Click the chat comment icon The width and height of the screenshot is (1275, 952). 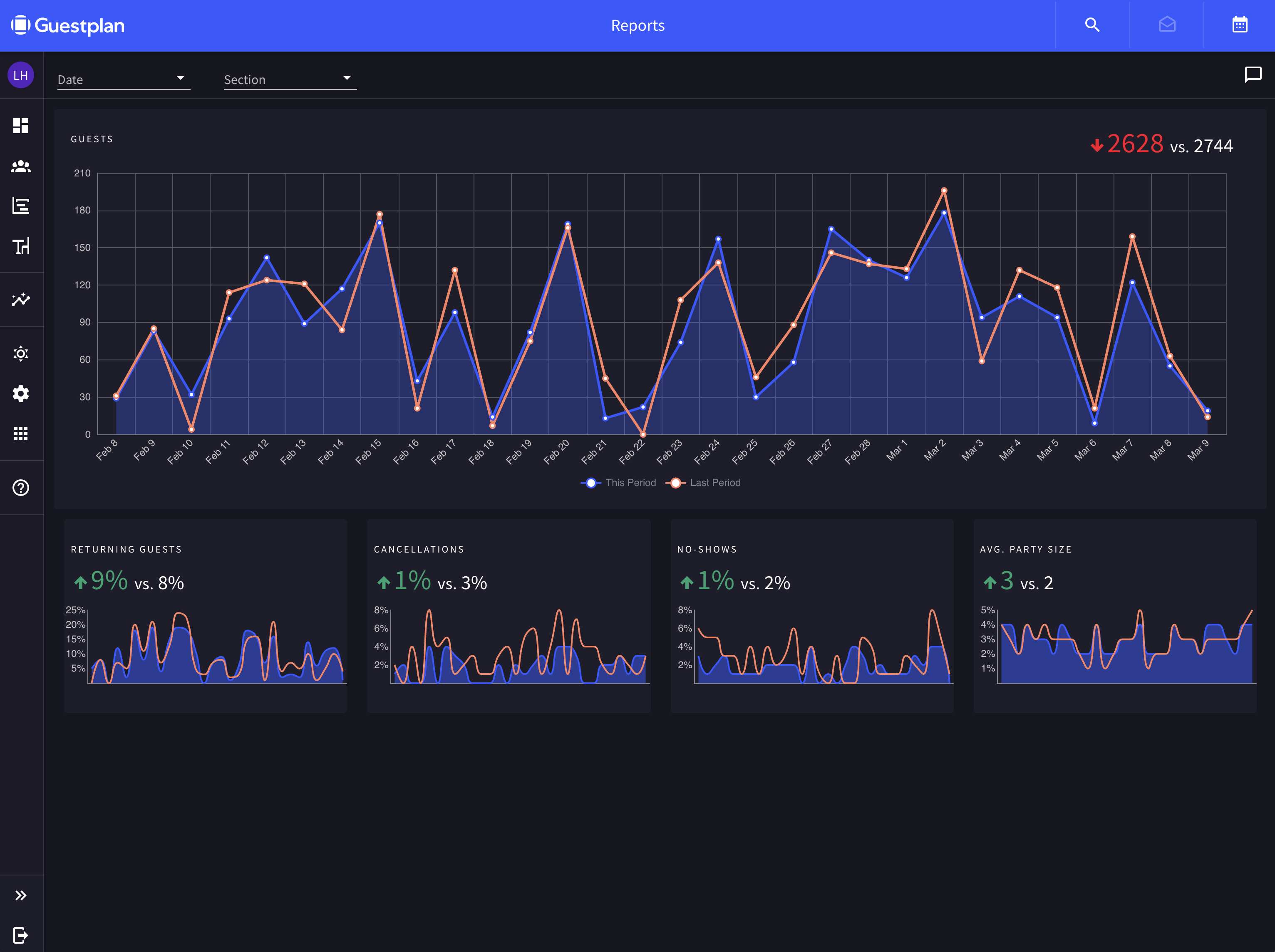pos(1253,75)
